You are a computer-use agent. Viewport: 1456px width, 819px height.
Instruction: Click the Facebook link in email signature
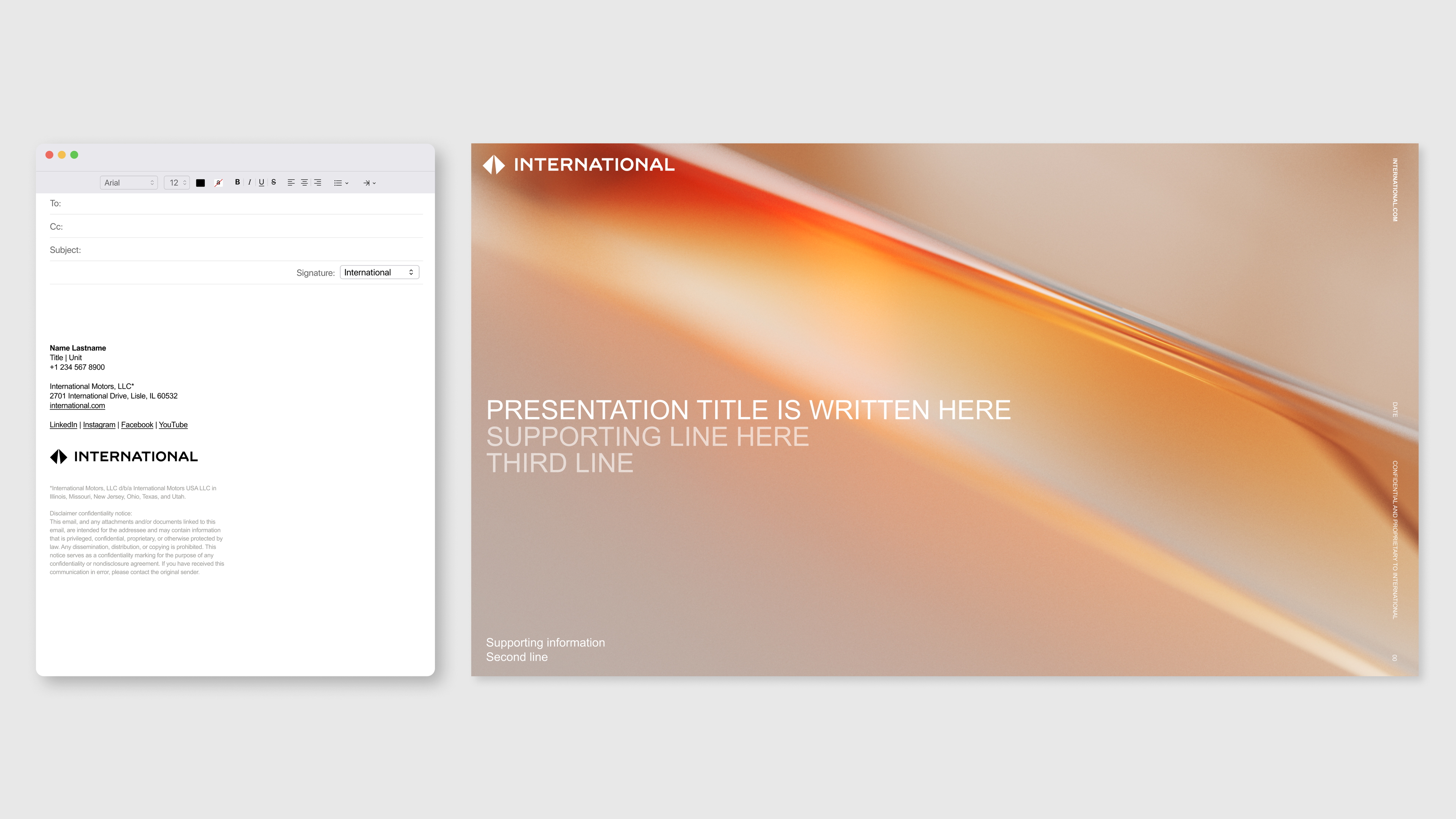(x=137, y=424)
